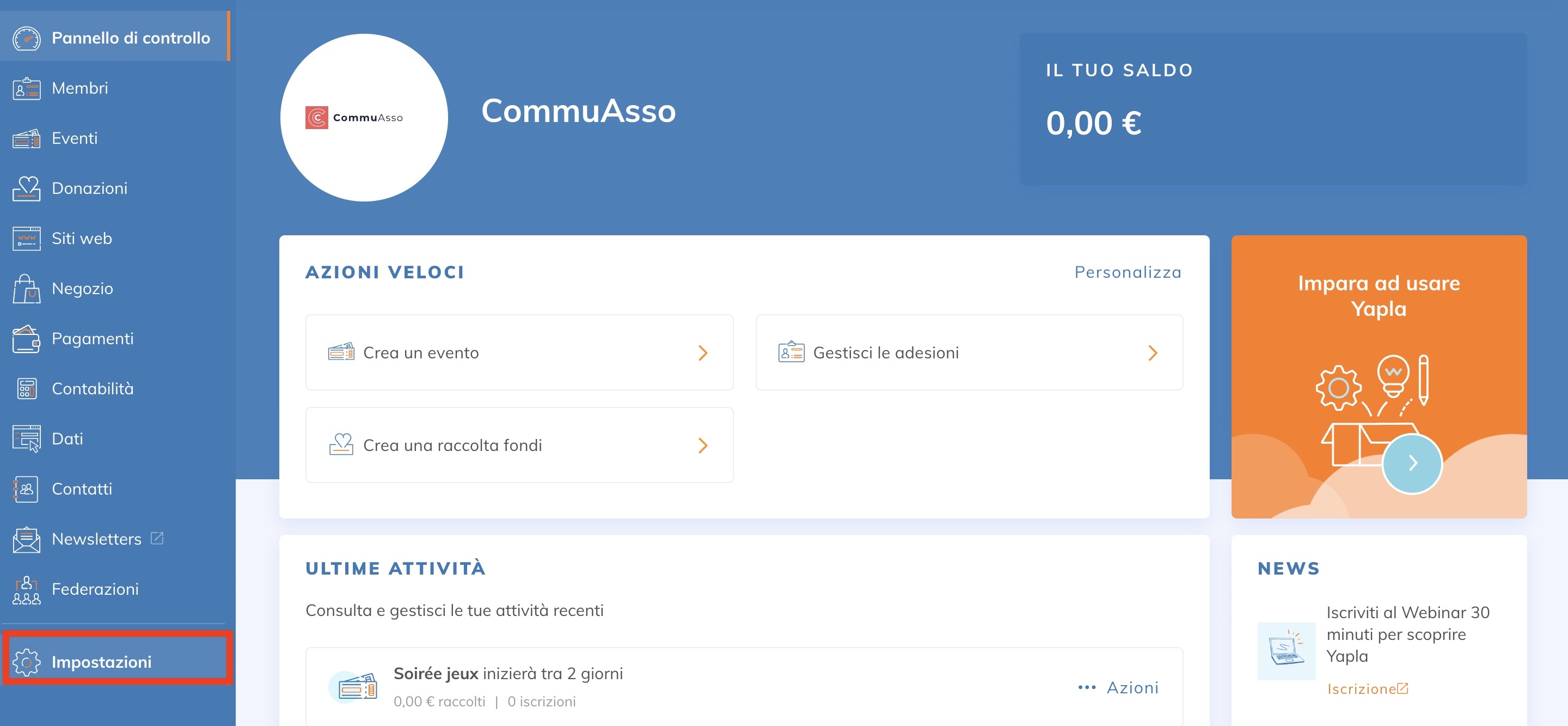
Task: Open Eventi ticket icon in sidebar
Action: [x=26, y=139]
